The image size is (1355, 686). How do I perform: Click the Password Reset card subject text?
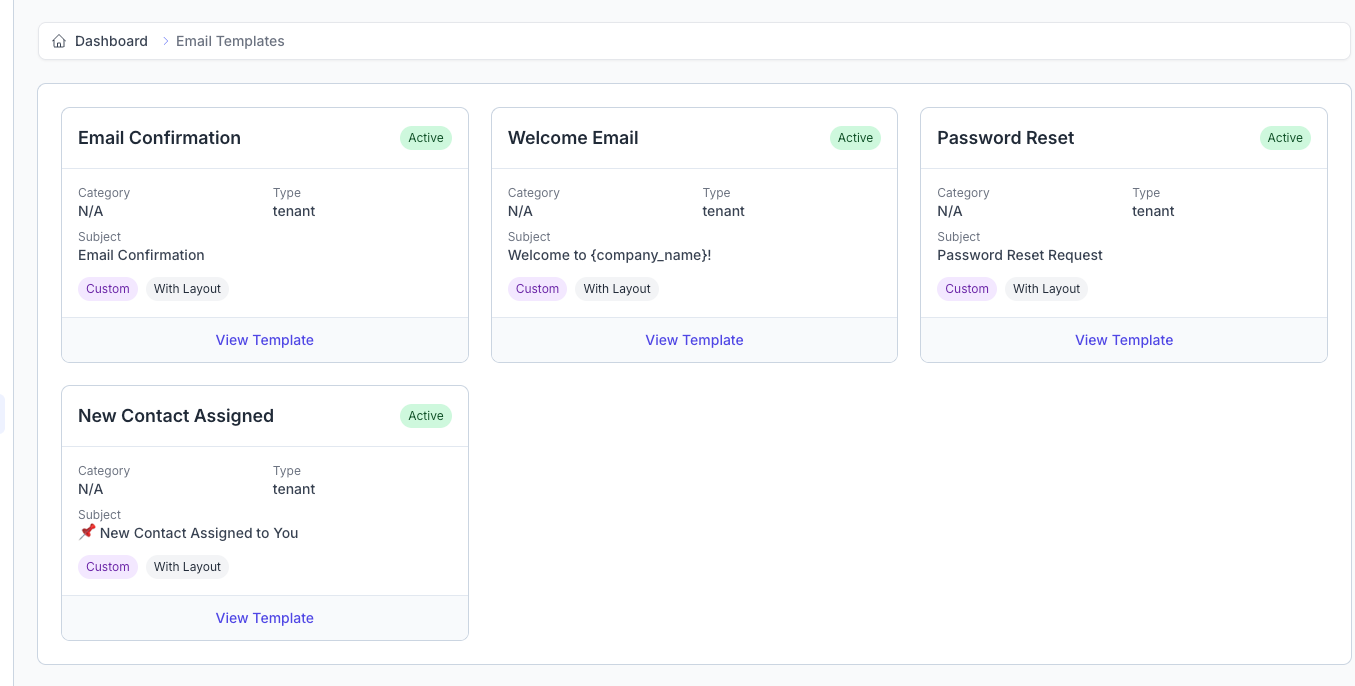1019,255
